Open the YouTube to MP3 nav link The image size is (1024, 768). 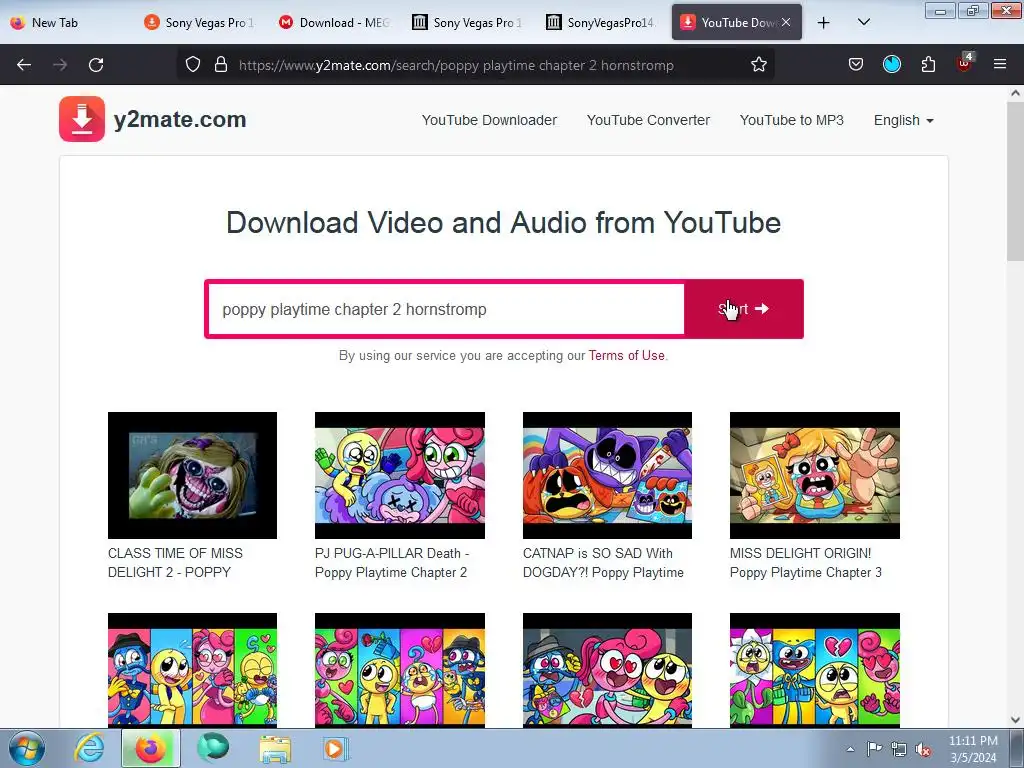point(792,120)
